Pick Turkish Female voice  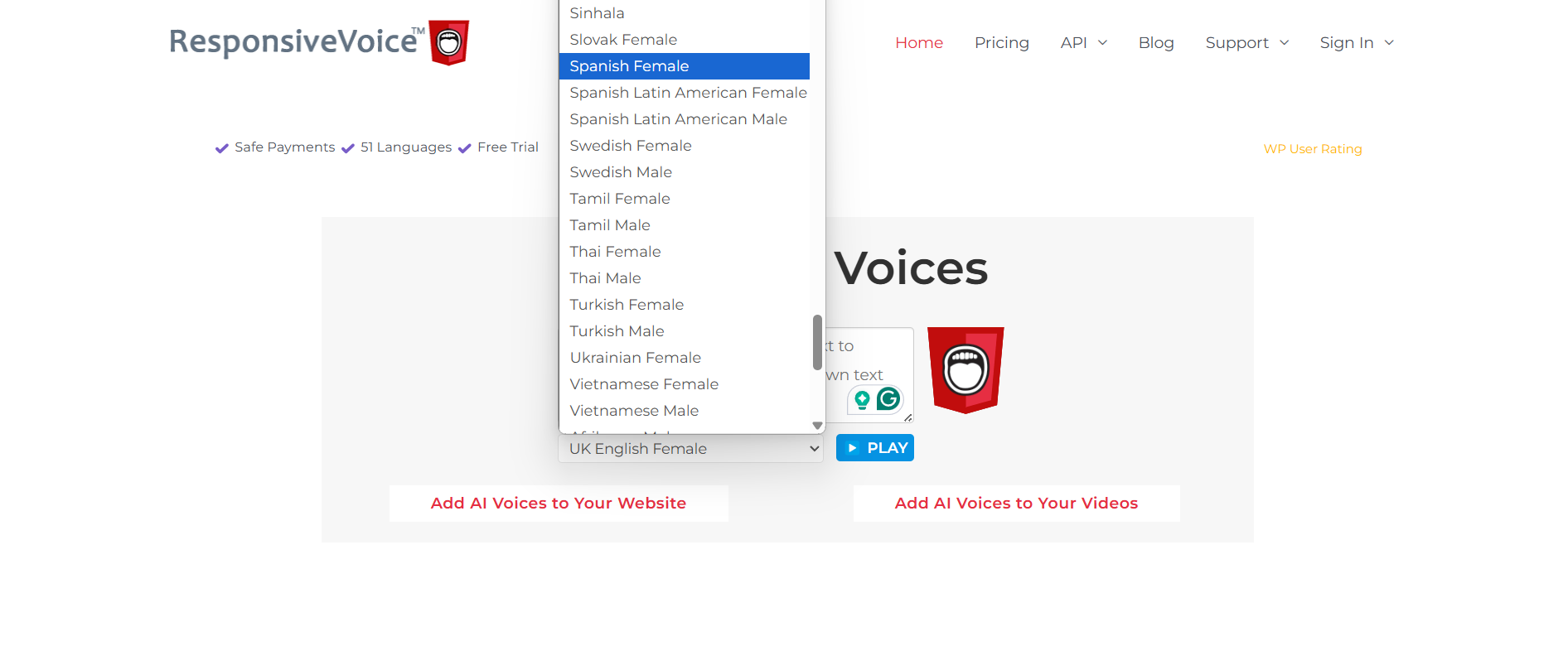(685, 305)
